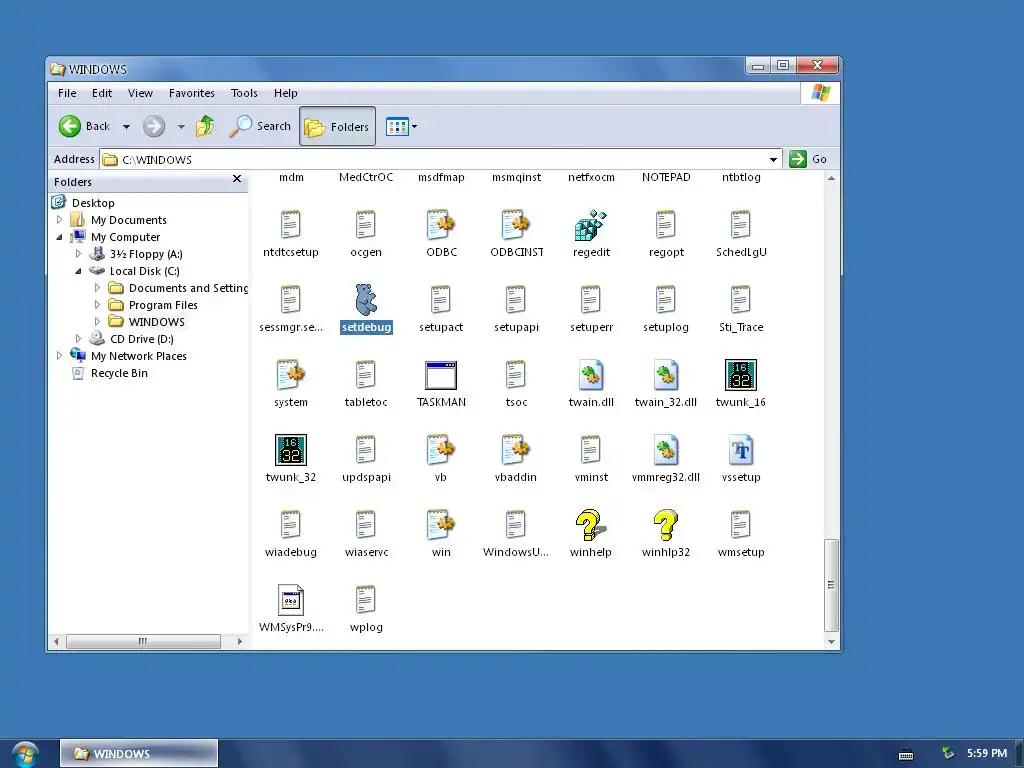Select Recycle Bin in the folder tree
The height and width of the screenshot is (768, 1024).
click(x=119, y=373)
